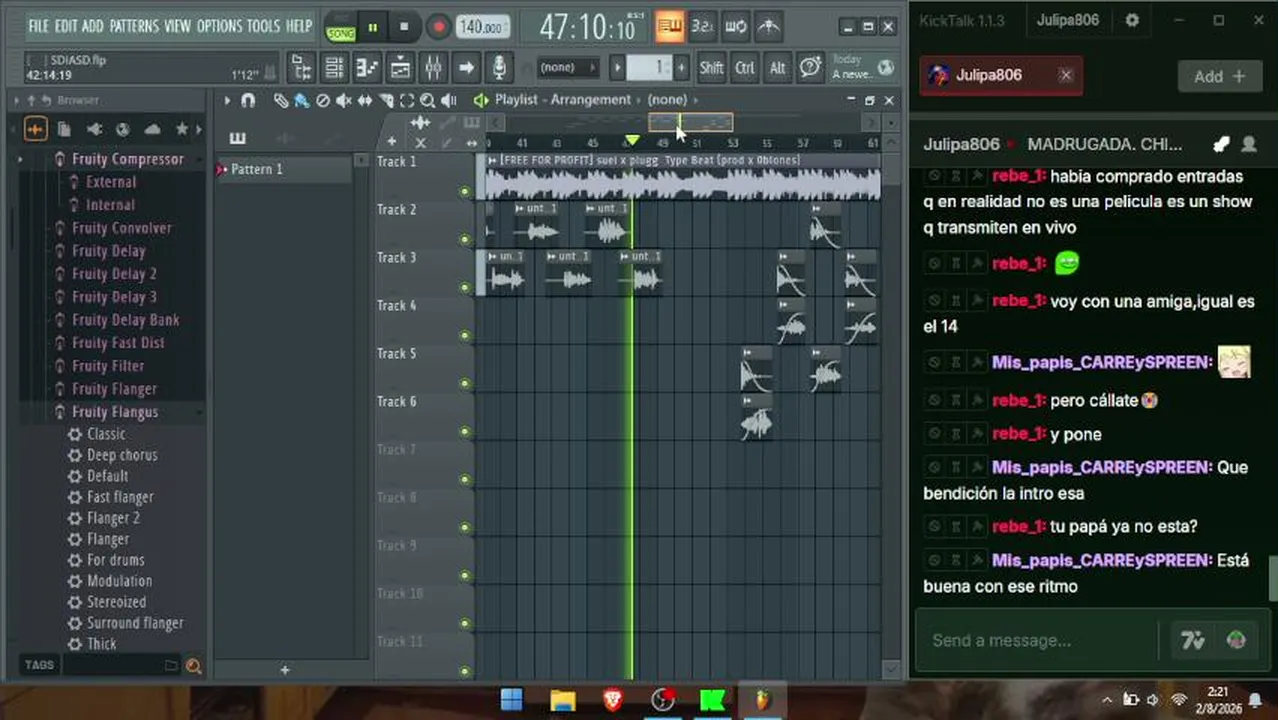
Task: Click the help question bubble icon
Action: pos(811,67)
